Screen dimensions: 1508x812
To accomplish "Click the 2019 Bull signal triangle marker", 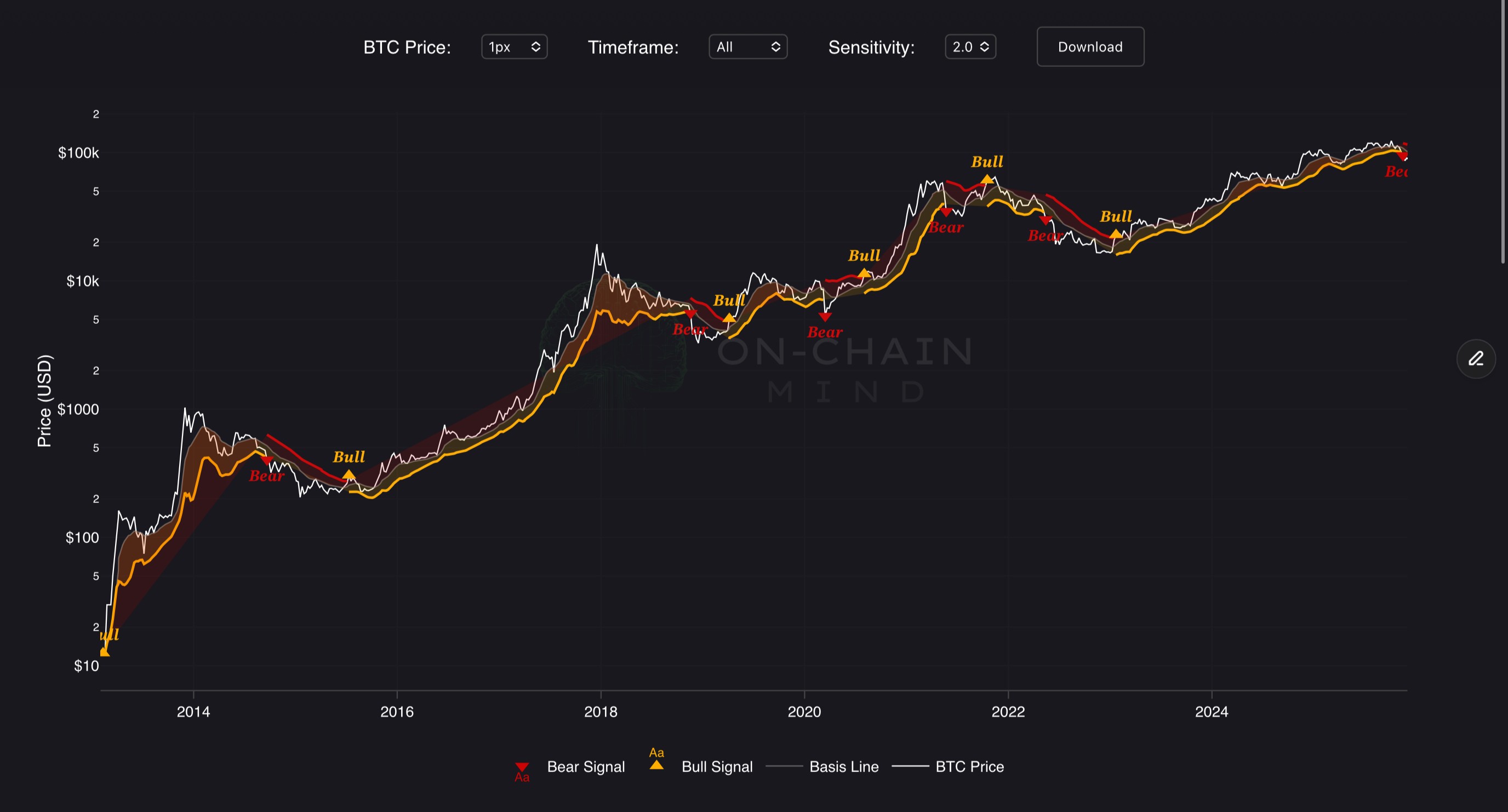I will 728,318.
